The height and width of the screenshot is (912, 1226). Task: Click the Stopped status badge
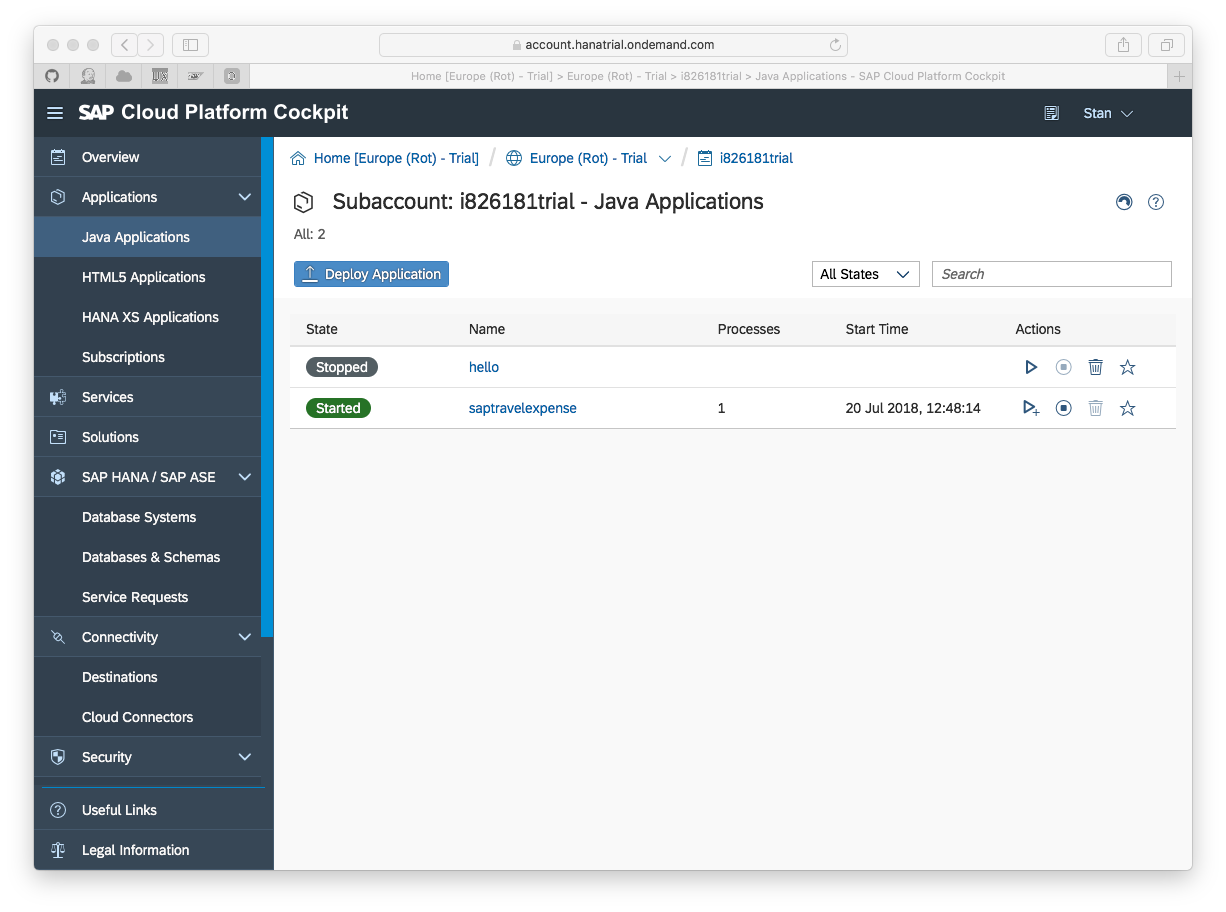(342, 367)
